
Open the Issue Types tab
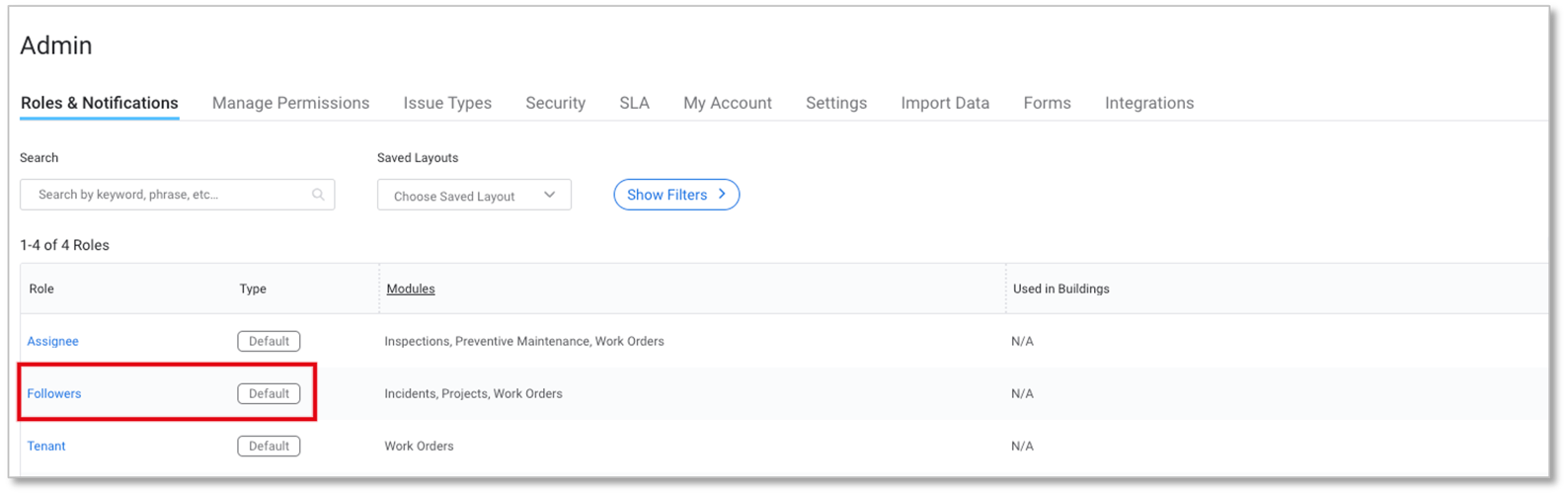[447, 103]
